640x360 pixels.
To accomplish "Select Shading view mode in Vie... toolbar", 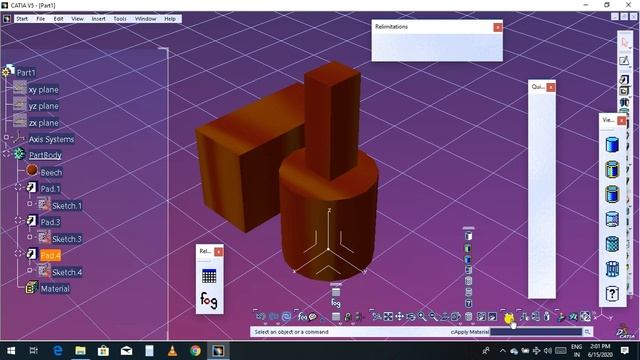I will tap(612, 144).
